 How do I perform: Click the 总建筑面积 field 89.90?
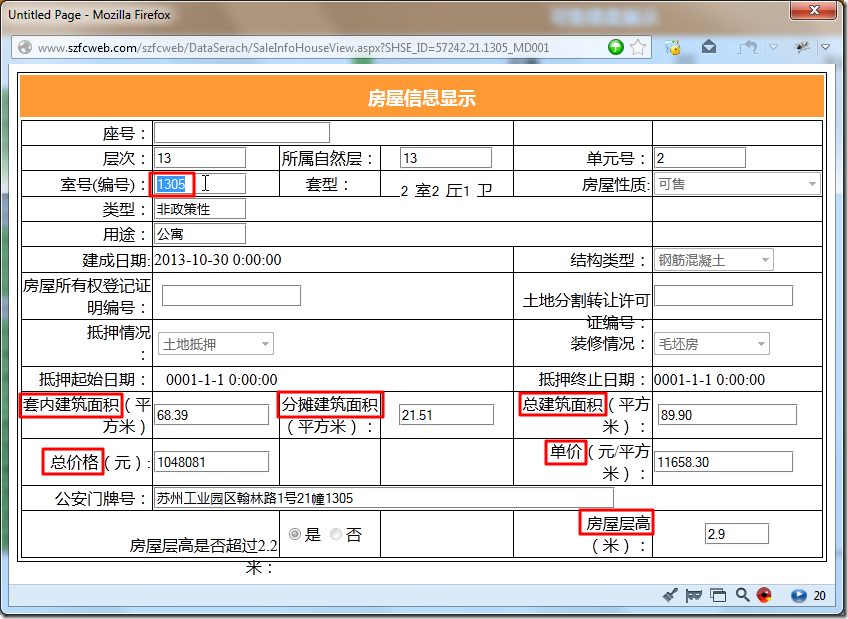(x=727, y=415)
